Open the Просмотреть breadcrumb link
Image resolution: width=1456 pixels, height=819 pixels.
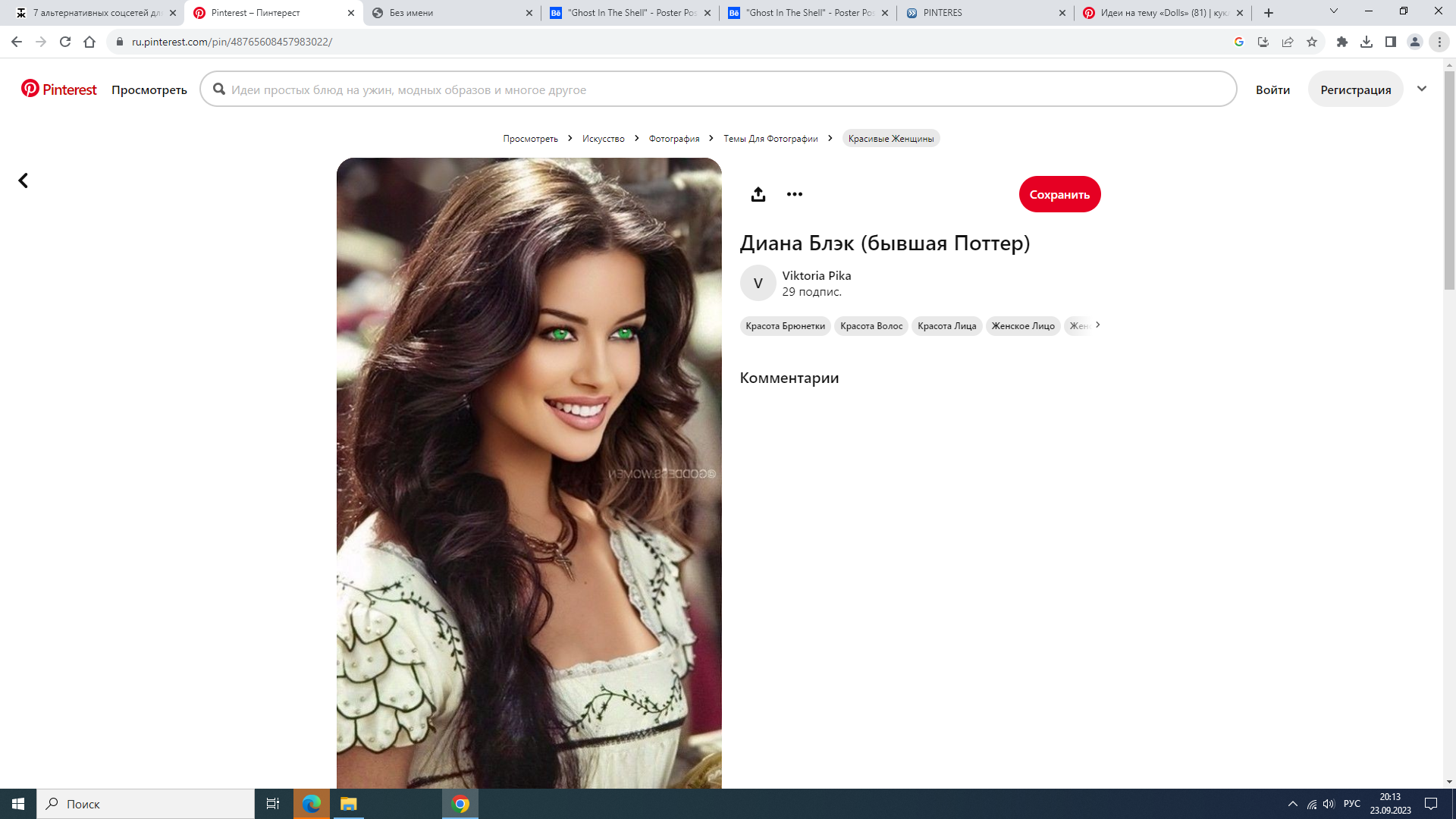[530, 138]
